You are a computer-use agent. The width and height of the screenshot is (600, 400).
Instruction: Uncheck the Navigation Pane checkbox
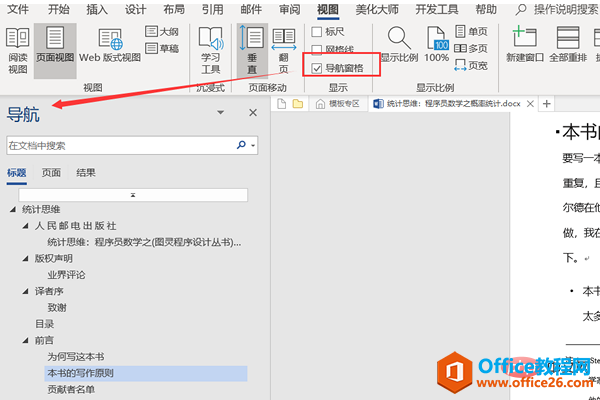click(317, 68)
